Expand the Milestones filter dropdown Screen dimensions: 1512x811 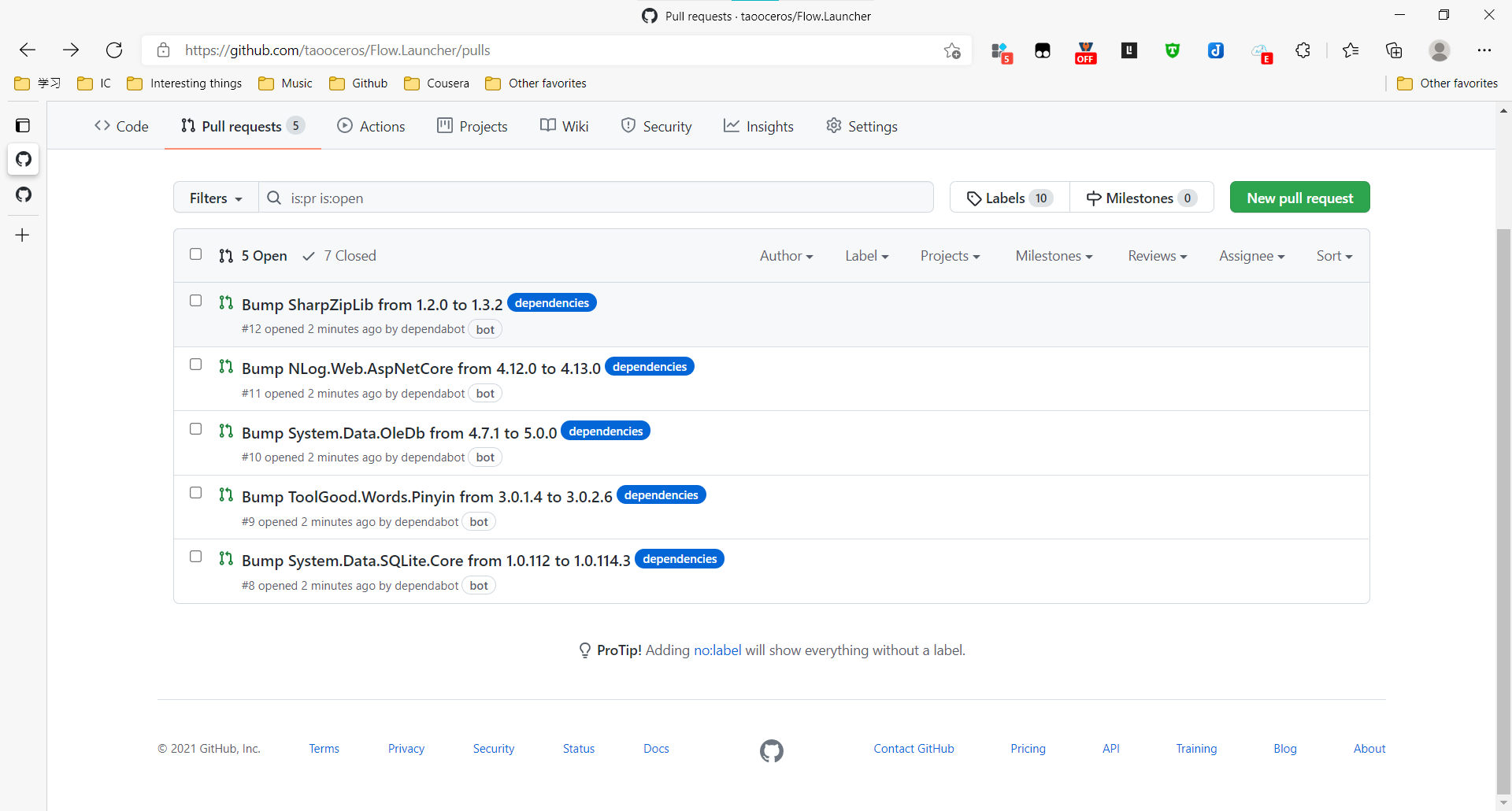tap(1054, 256)
